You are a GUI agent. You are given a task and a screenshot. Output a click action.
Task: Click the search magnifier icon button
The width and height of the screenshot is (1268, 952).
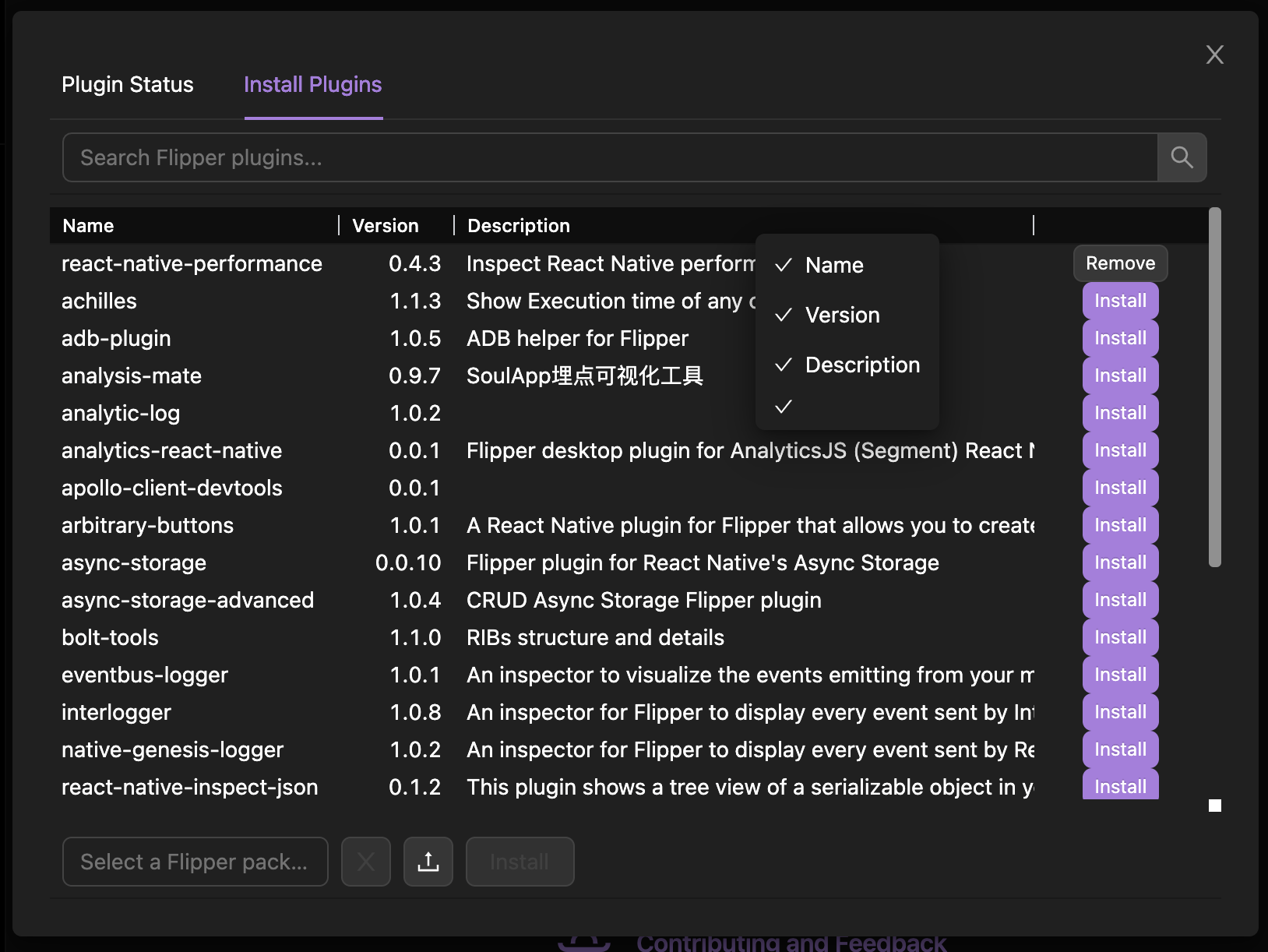coord(1182,157)
